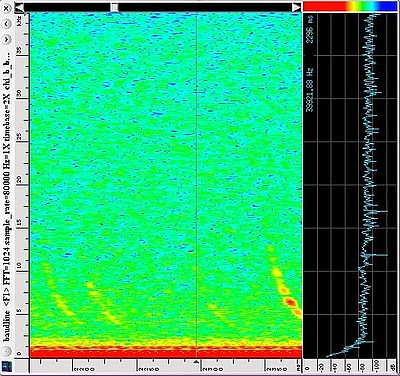The height and width of the screenshot is (376, 400).
Task: Click the 2296 ms readout in spectrum panel
Action: point(310,29)
